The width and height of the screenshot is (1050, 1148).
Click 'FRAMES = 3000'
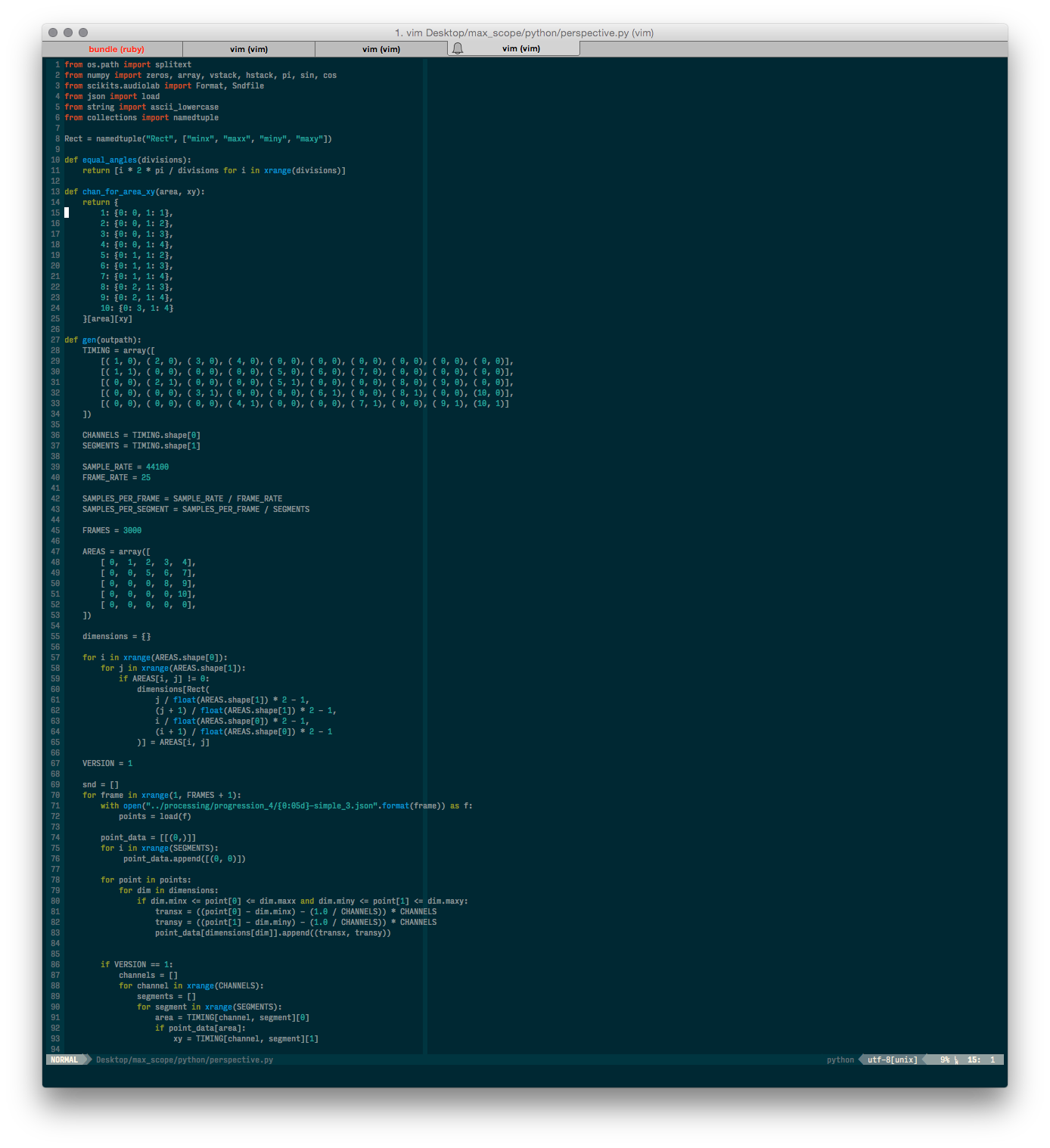coord(112,531)
